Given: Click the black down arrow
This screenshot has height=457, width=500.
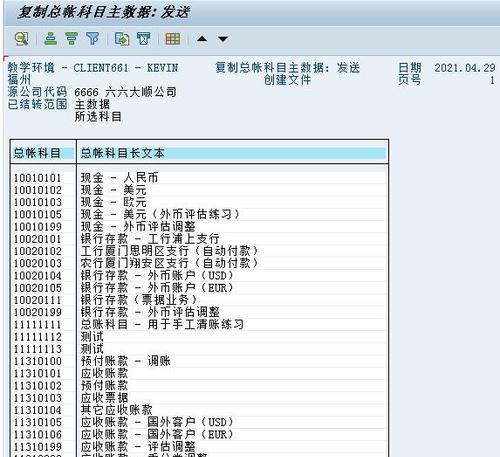Looking at the screenshot, I should [x=223, y=39].
